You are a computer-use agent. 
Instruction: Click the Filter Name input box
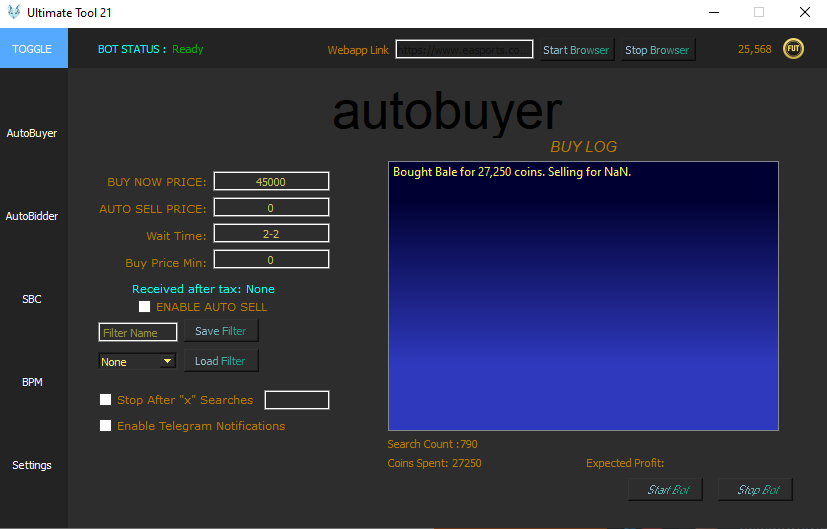(x=138, y=332)
